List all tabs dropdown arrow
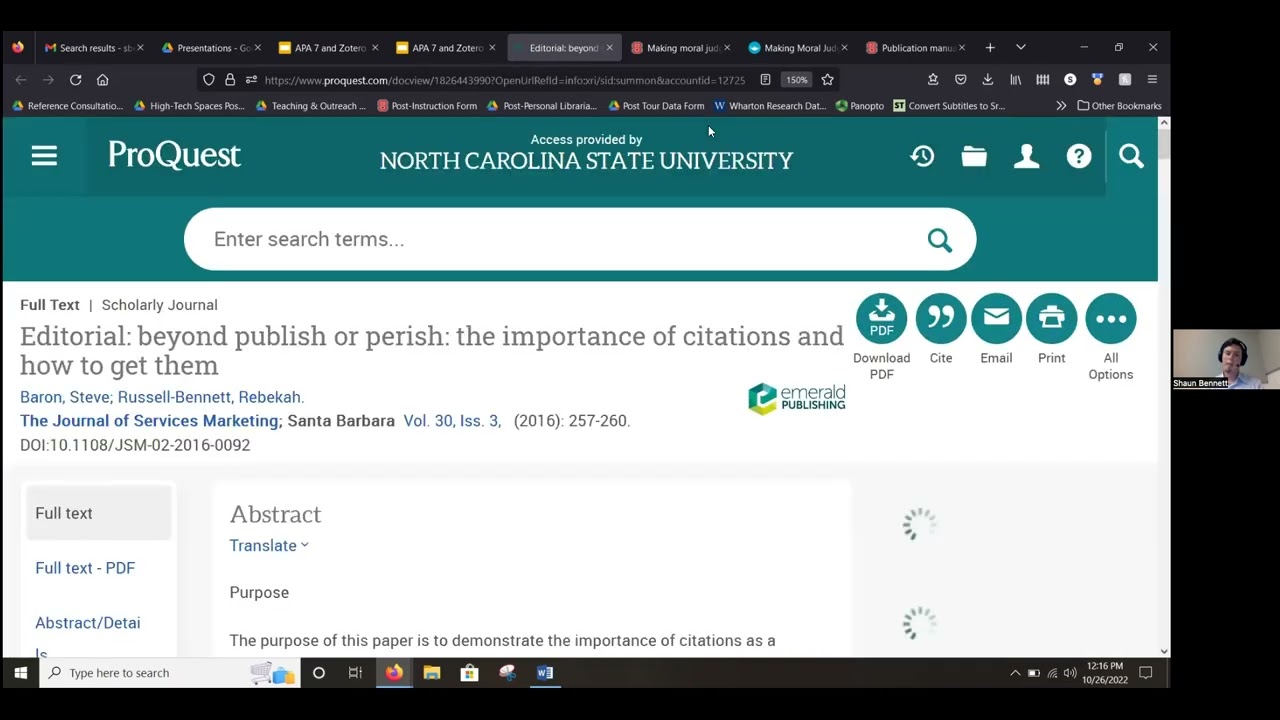Image resolution: width=1280 pixels, height=720 pixels. (x=1020, y=47)
